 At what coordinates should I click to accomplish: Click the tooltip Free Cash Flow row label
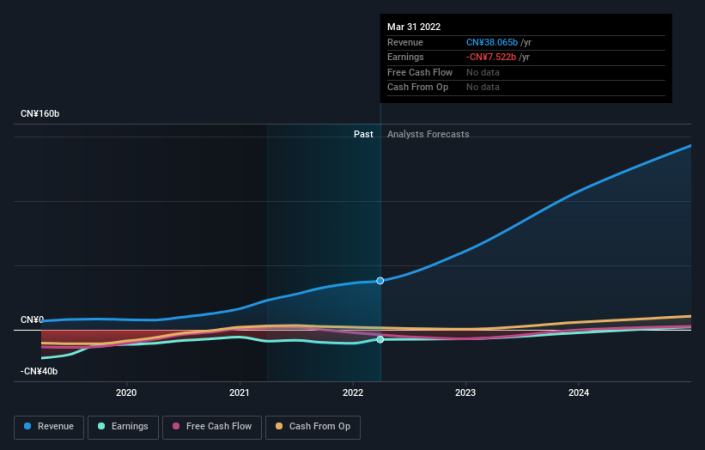(420, 72)
